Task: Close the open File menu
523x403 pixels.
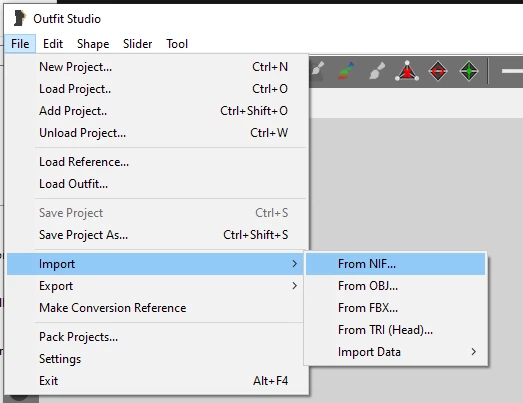Action: point(20,44)
